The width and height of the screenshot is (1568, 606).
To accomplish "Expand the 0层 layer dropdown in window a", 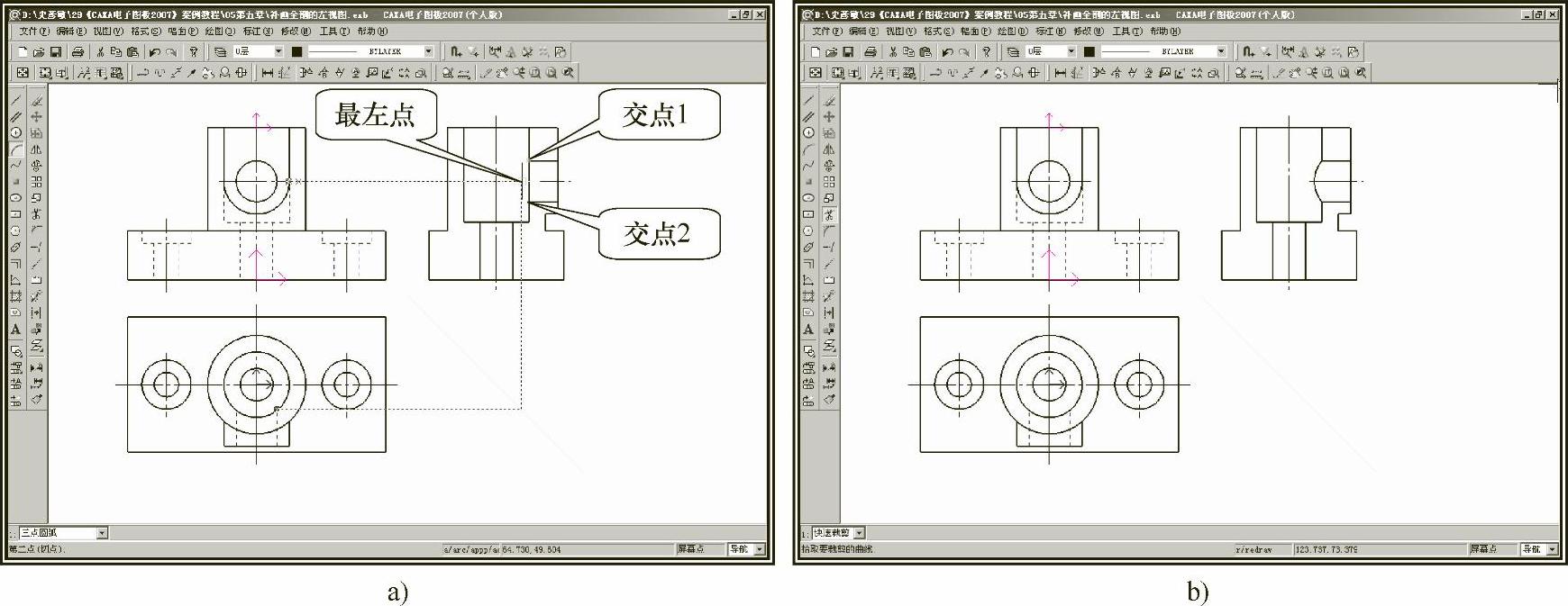I will point(278,52).
